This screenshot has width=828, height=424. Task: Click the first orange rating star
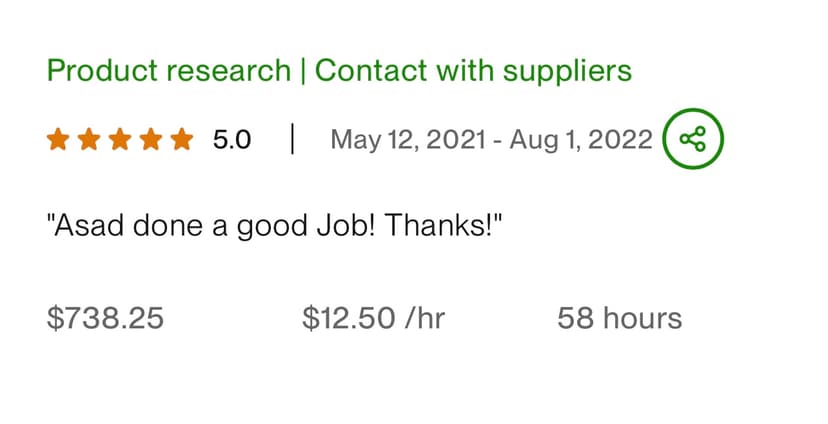58,139
